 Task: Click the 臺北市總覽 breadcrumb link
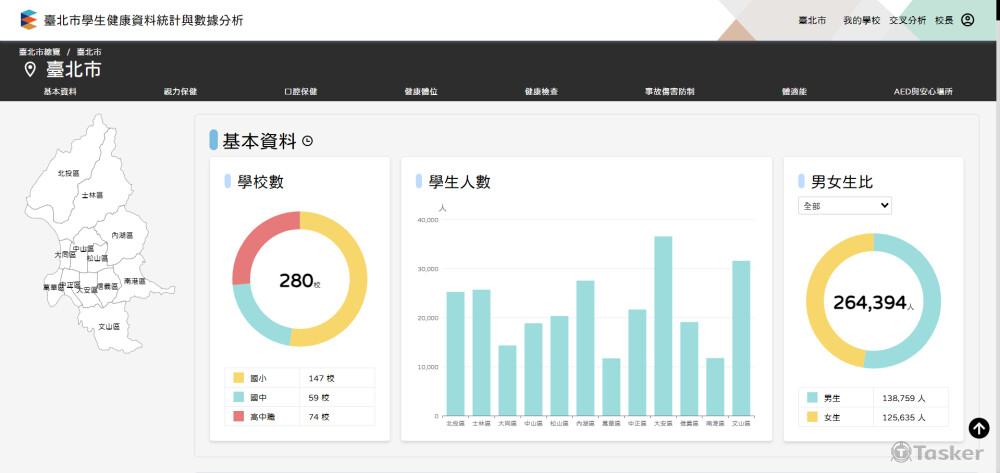39,51
